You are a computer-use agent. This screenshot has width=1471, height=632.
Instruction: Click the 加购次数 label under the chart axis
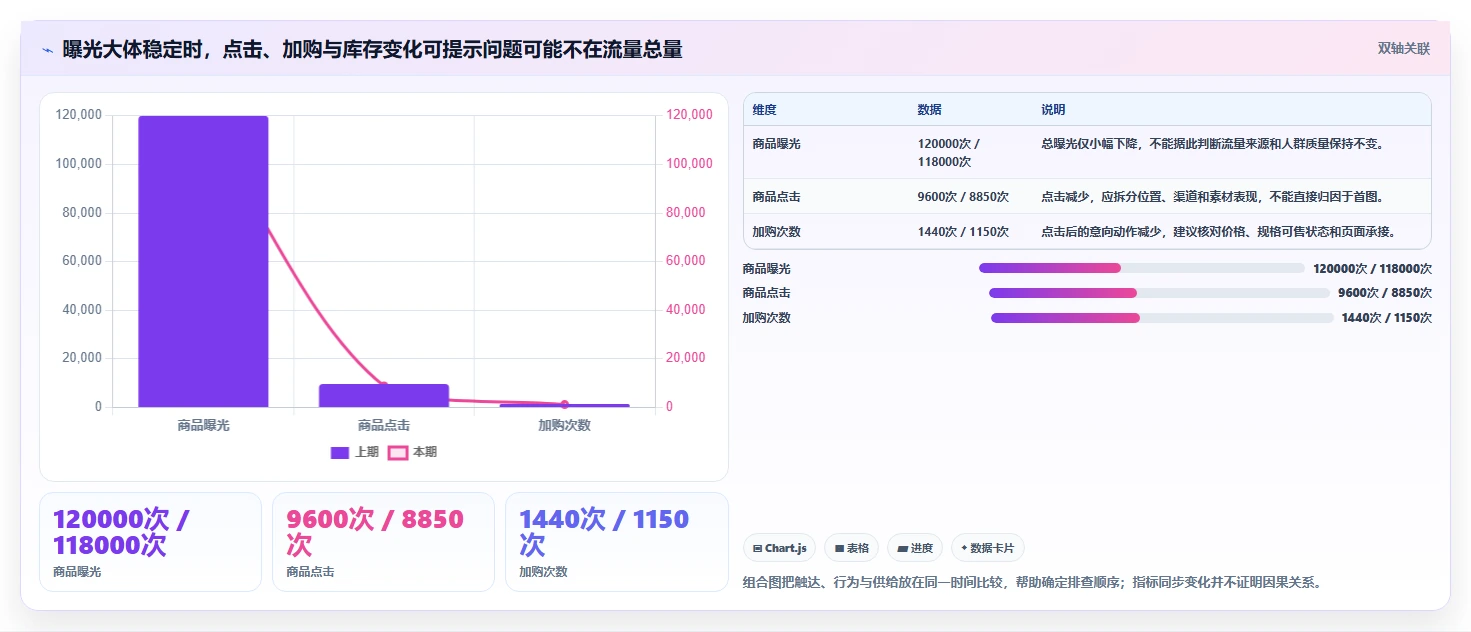pos(564,425)
